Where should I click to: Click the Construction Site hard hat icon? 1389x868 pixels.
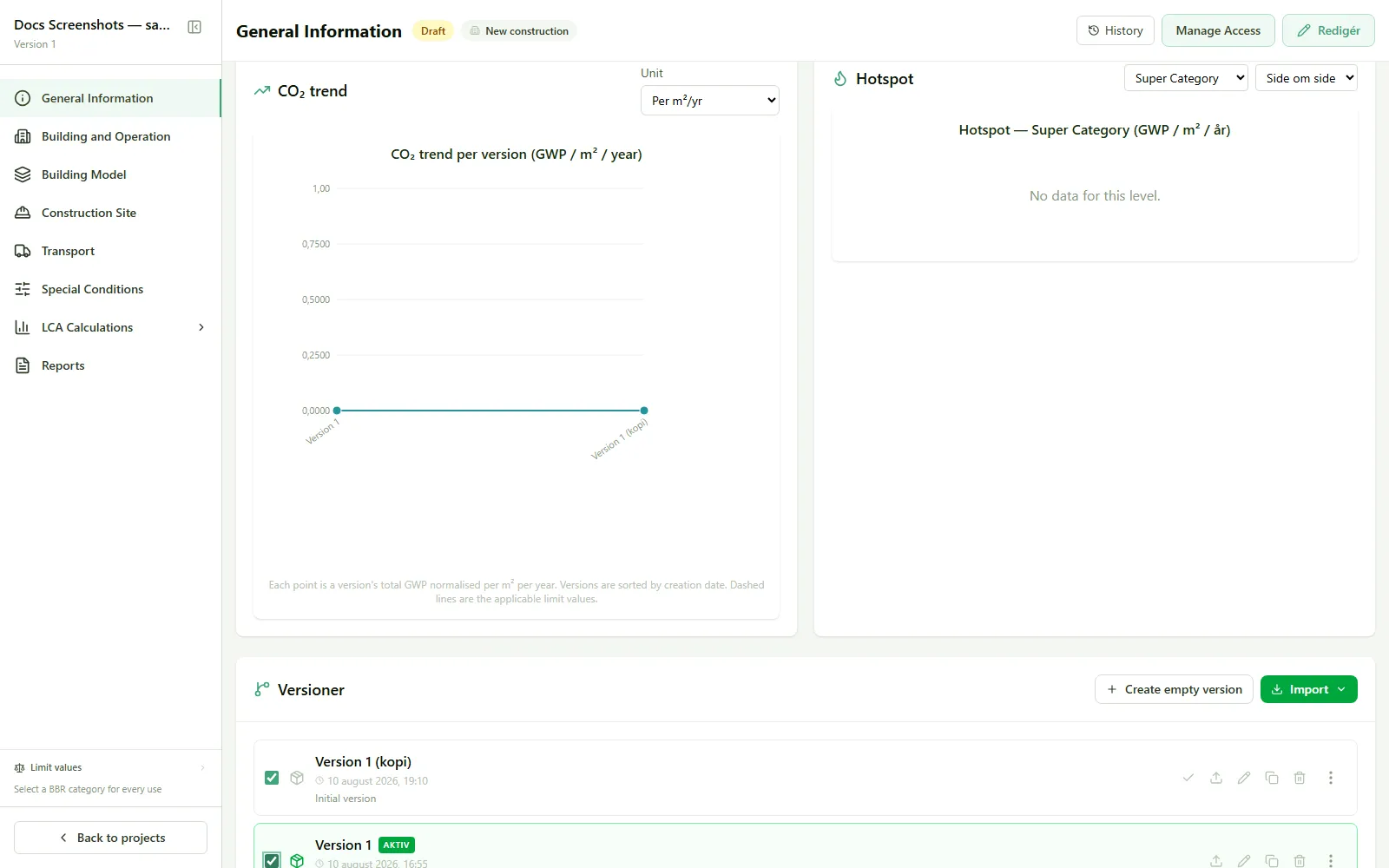pyautogui.click(x=23, y=213)
